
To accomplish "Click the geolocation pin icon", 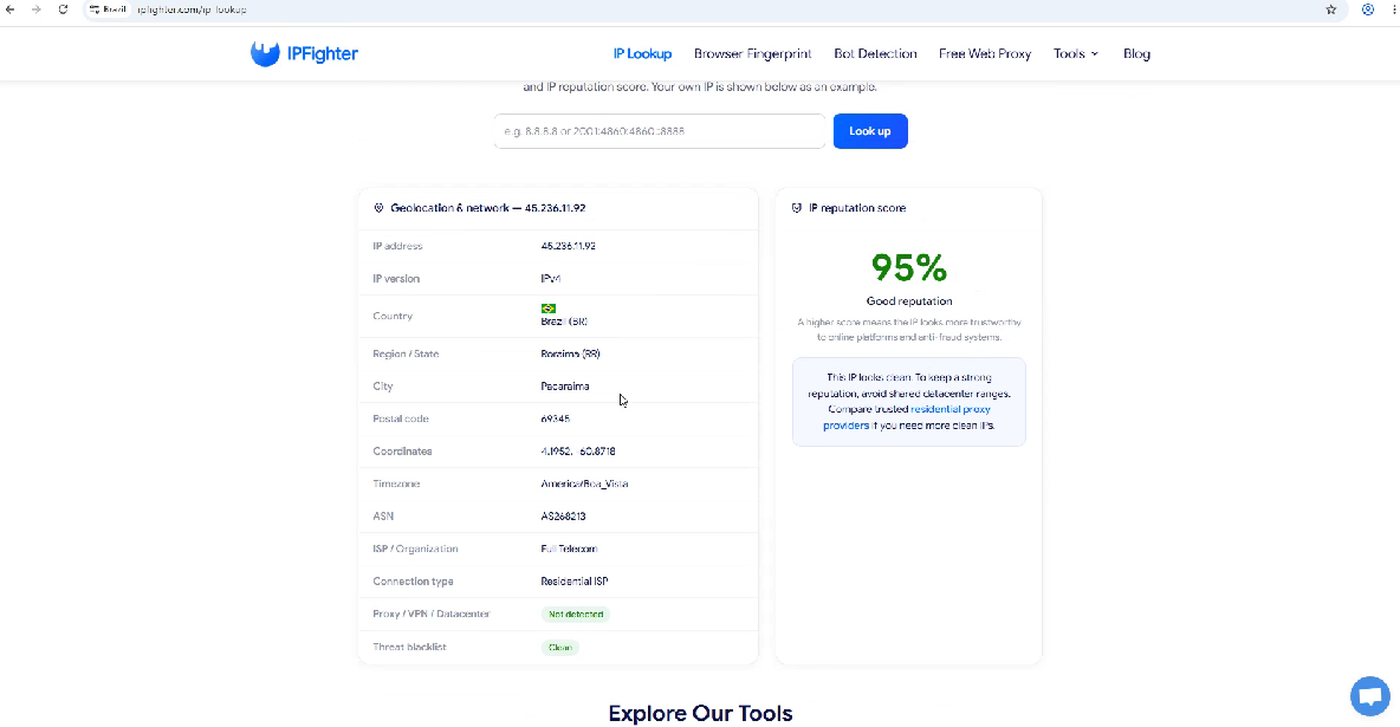I will tap(379, 208).
